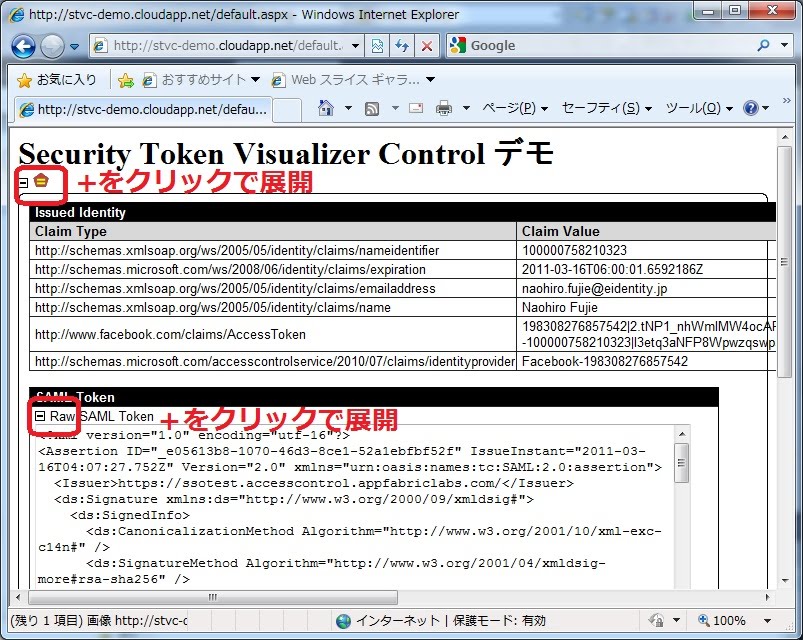The image size is (803, 640).
Task: Click the Naohiro Fujie claim value
Action: coord(559,307)
